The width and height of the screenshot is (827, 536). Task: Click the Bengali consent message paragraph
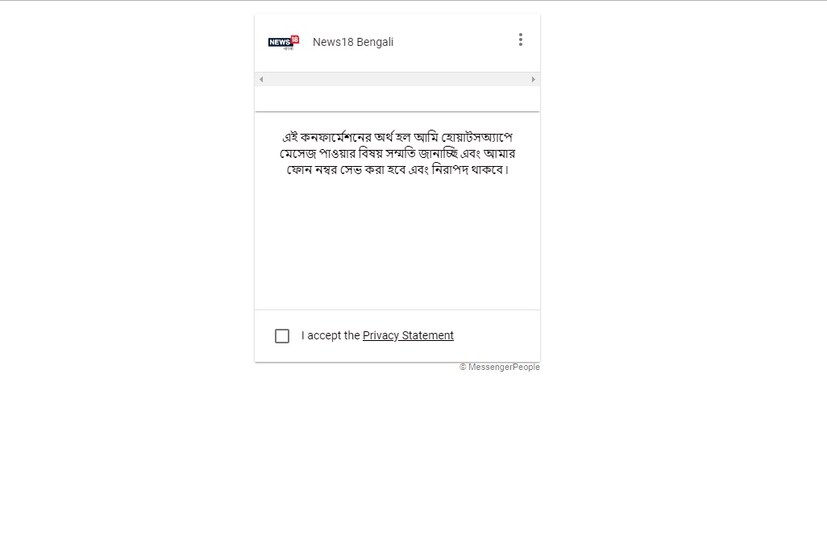point(397,154)
